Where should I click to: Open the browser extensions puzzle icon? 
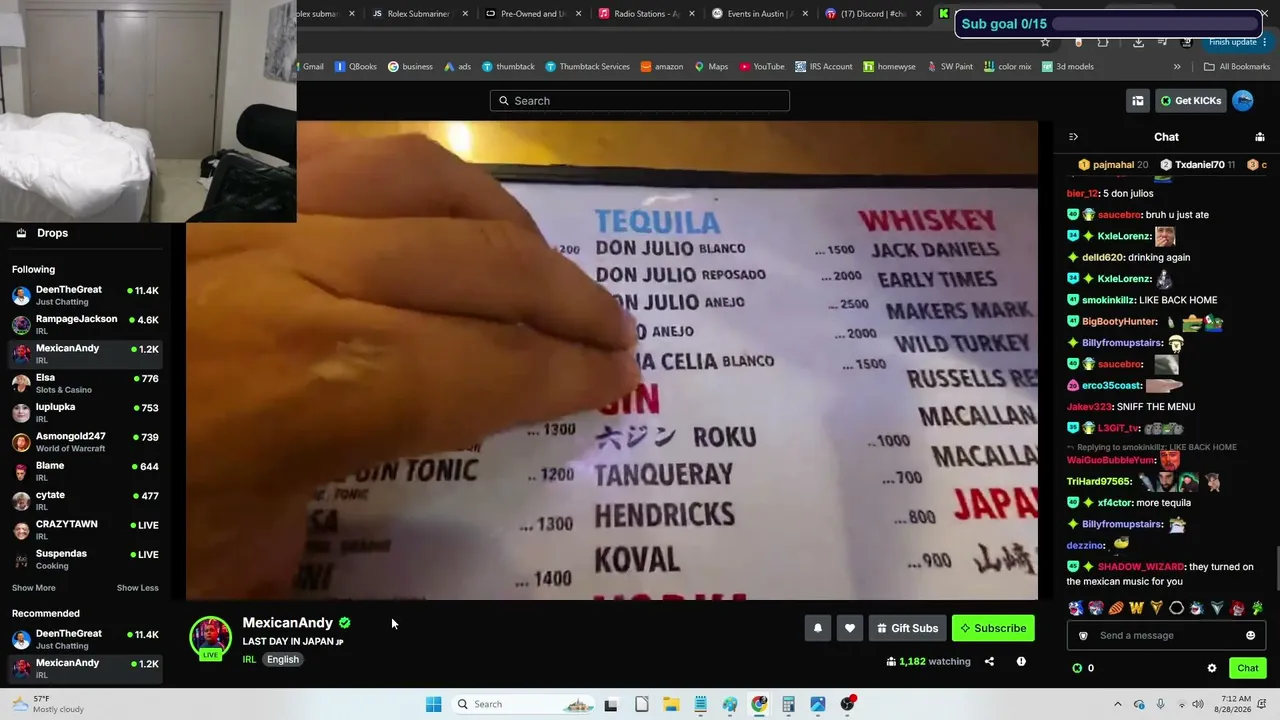click(1103, 42)
